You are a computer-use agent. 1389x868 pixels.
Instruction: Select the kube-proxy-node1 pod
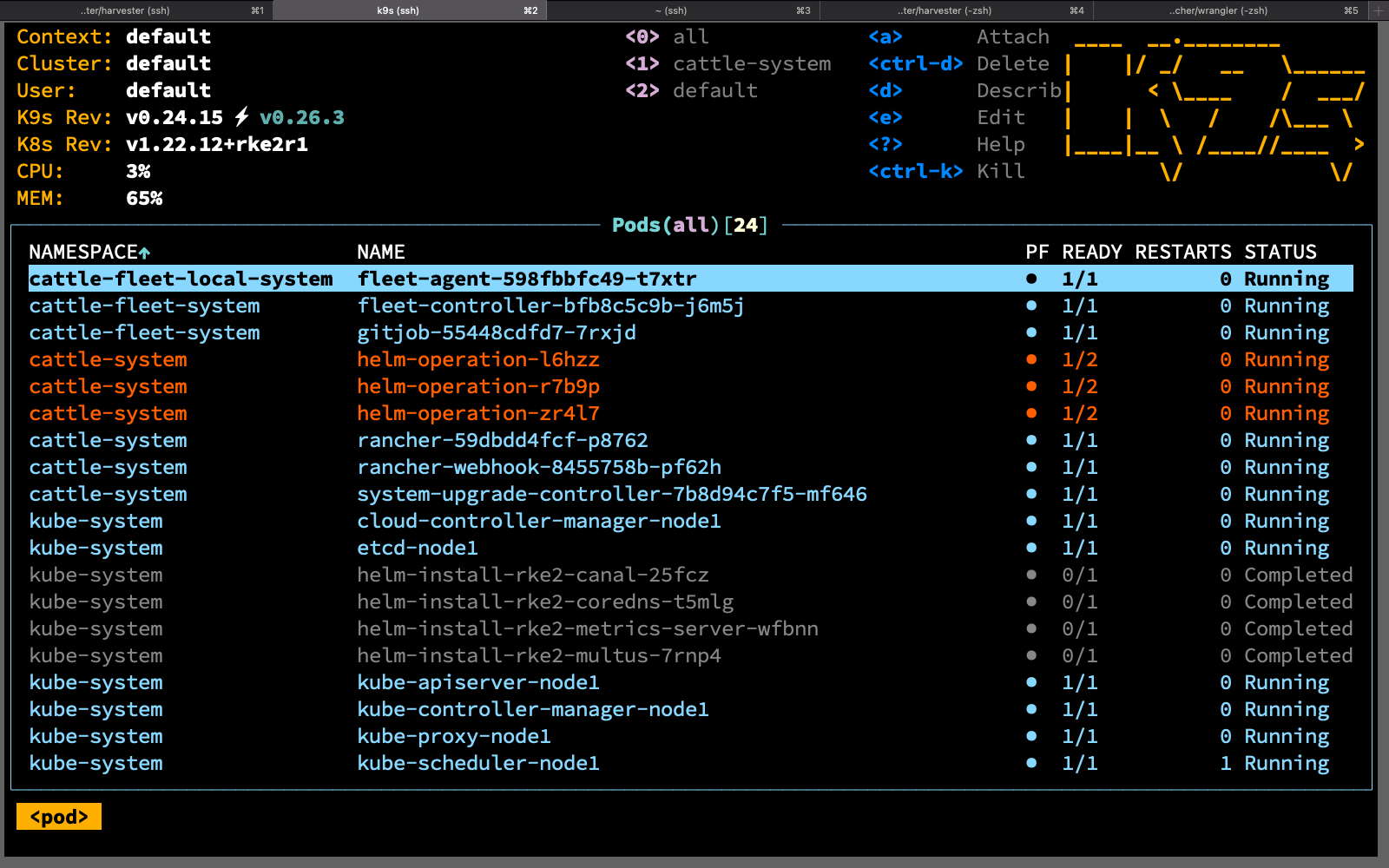[454, 736]
